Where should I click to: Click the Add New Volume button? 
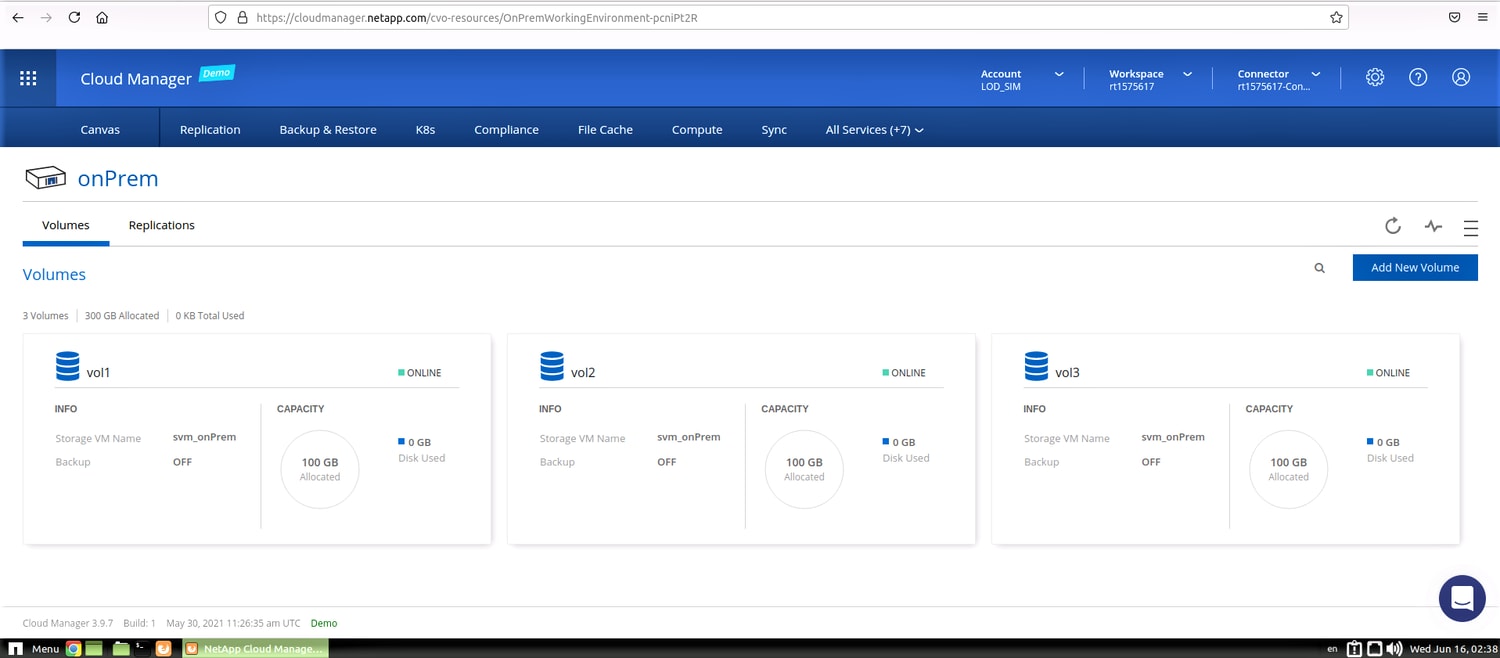tap(1414, 267)
